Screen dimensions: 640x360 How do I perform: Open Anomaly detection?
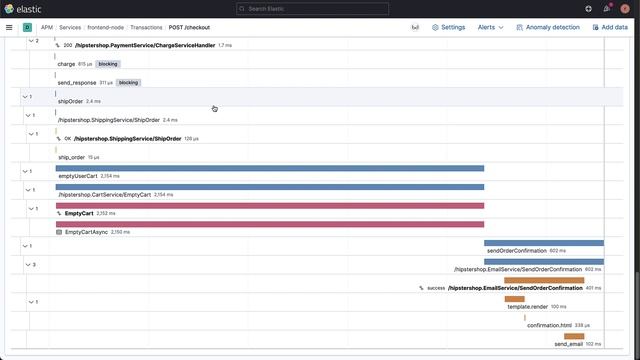click(x=553, y=27)
